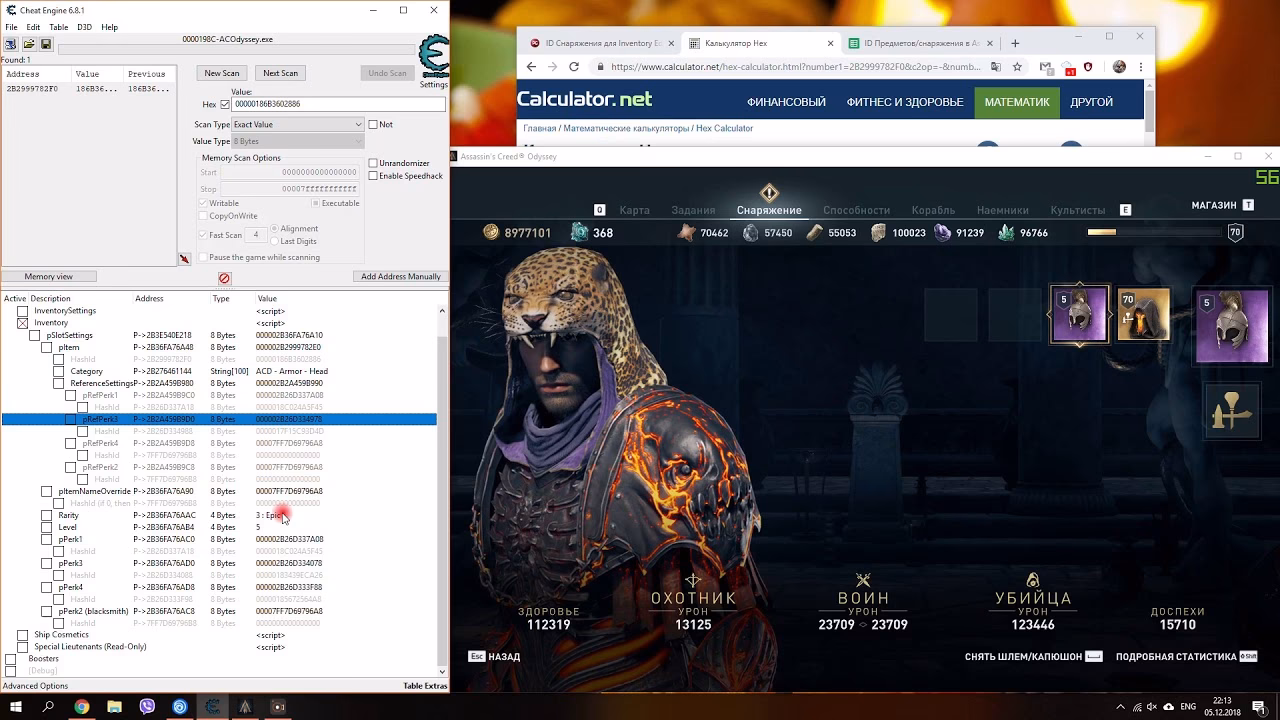
Task: Toggle the pItem tree row checkbox
Action: [x=46, y=347]
